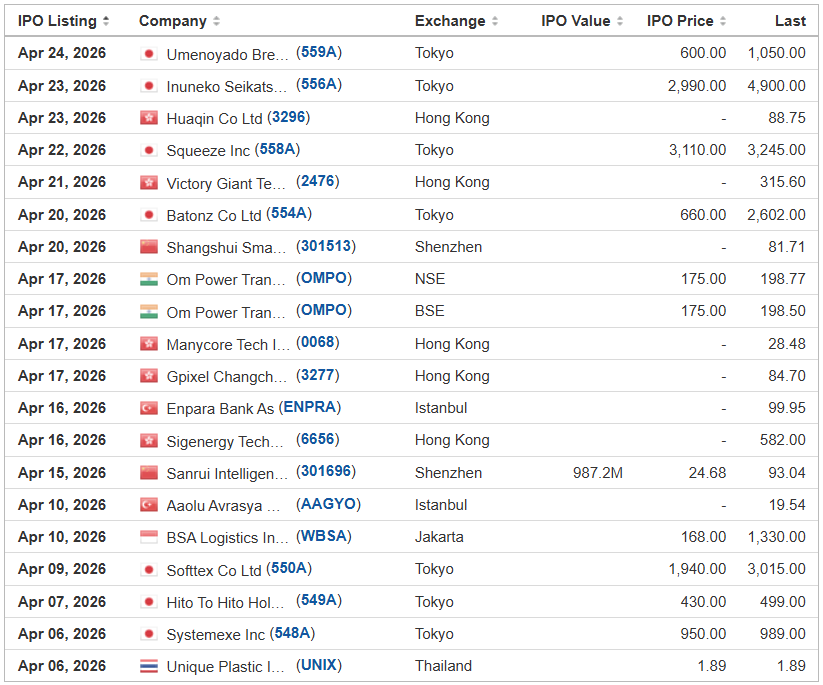Click the Last column header
Viewport: 823px width, 685px height.
coord(790,21)
